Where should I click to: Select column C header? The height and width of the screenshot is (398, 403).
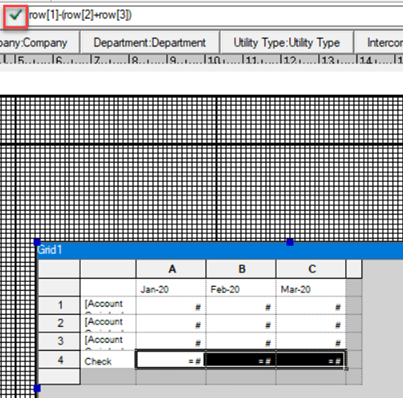311,269
